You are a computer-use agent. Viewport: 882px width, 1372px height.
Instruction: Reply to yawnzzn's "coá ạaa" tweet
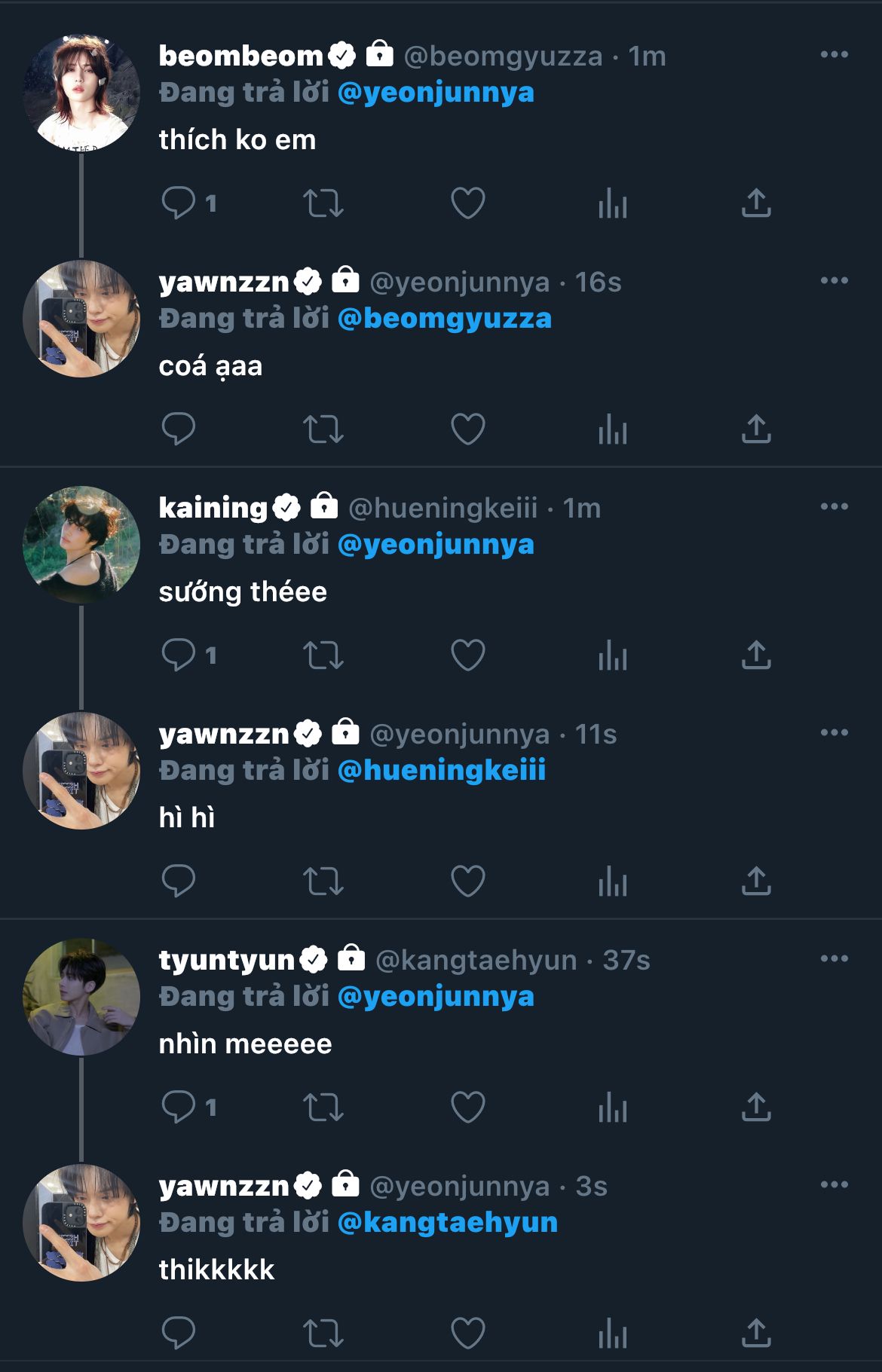coord(179,429)
